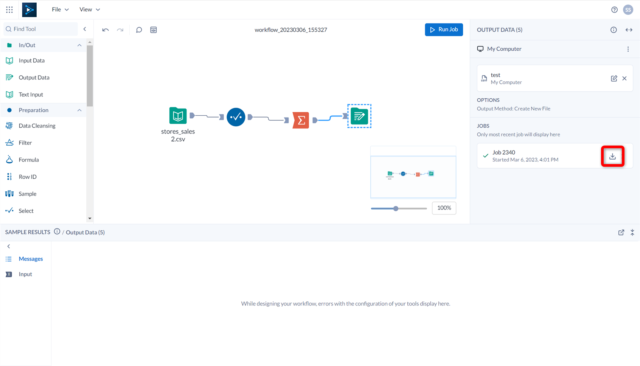Image resolution: width=640 pixels, height=366 pixels.
Task: Adjust the canvas zoom slider handle
Action: pos(396,209)
